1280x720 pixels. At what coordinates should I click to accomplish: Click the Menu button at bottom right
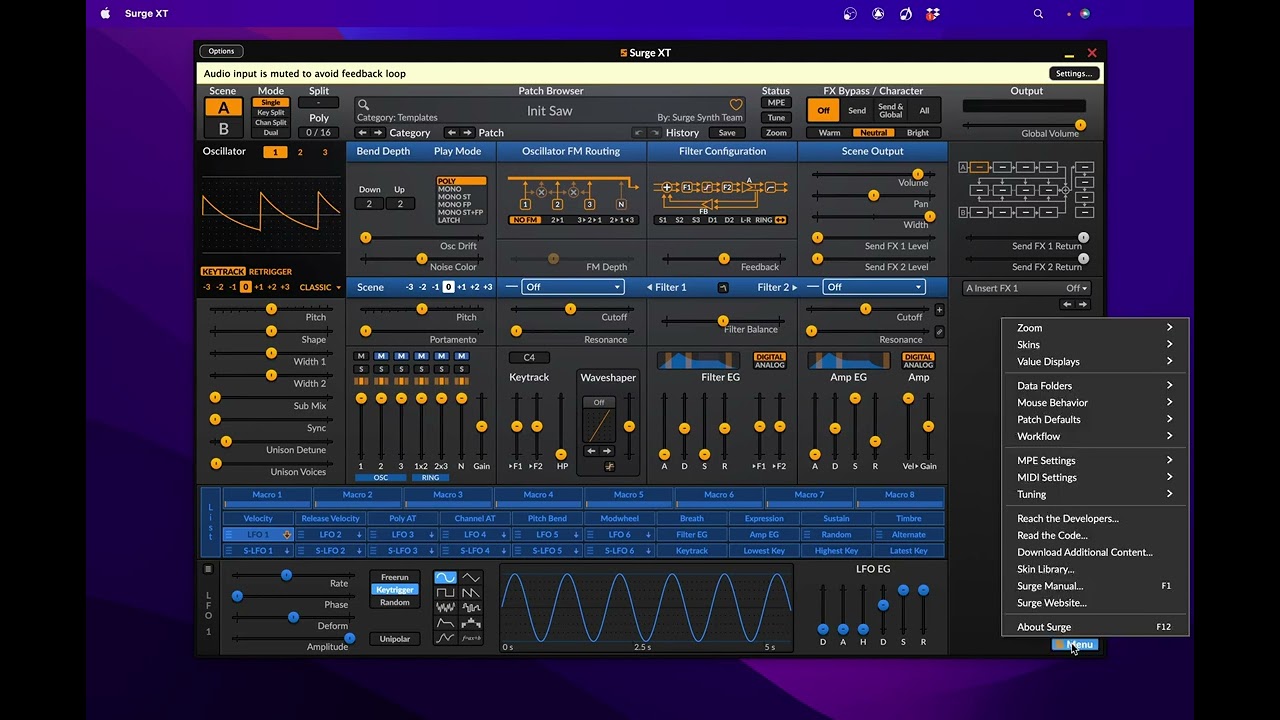tap(1076, 645)
